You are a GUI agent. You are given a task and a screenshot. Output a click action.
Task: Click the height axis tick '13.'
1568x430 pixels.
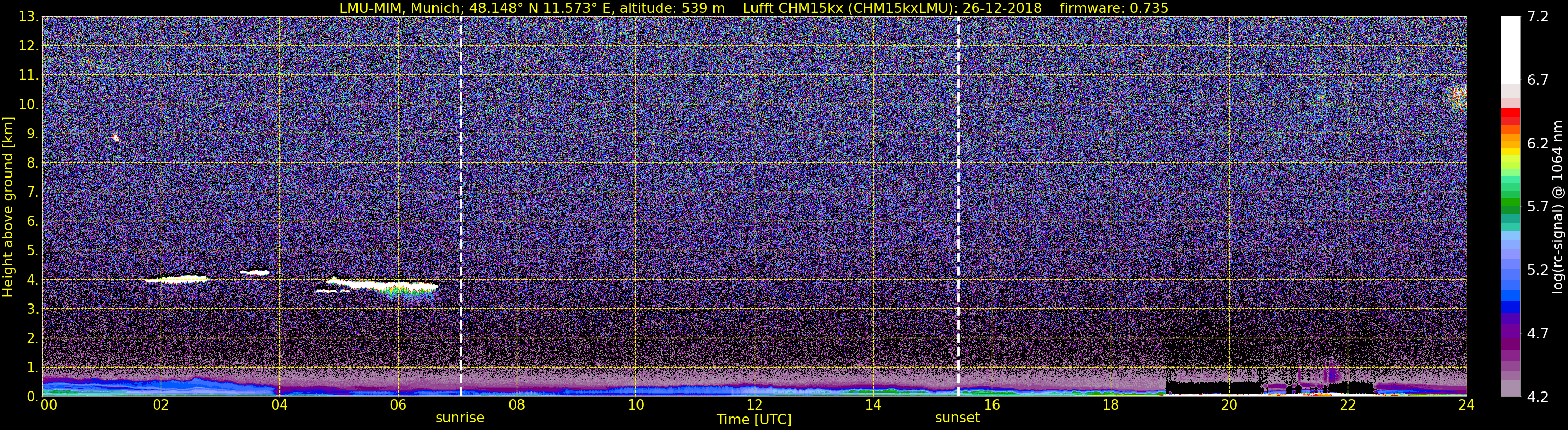coord(29,17)
